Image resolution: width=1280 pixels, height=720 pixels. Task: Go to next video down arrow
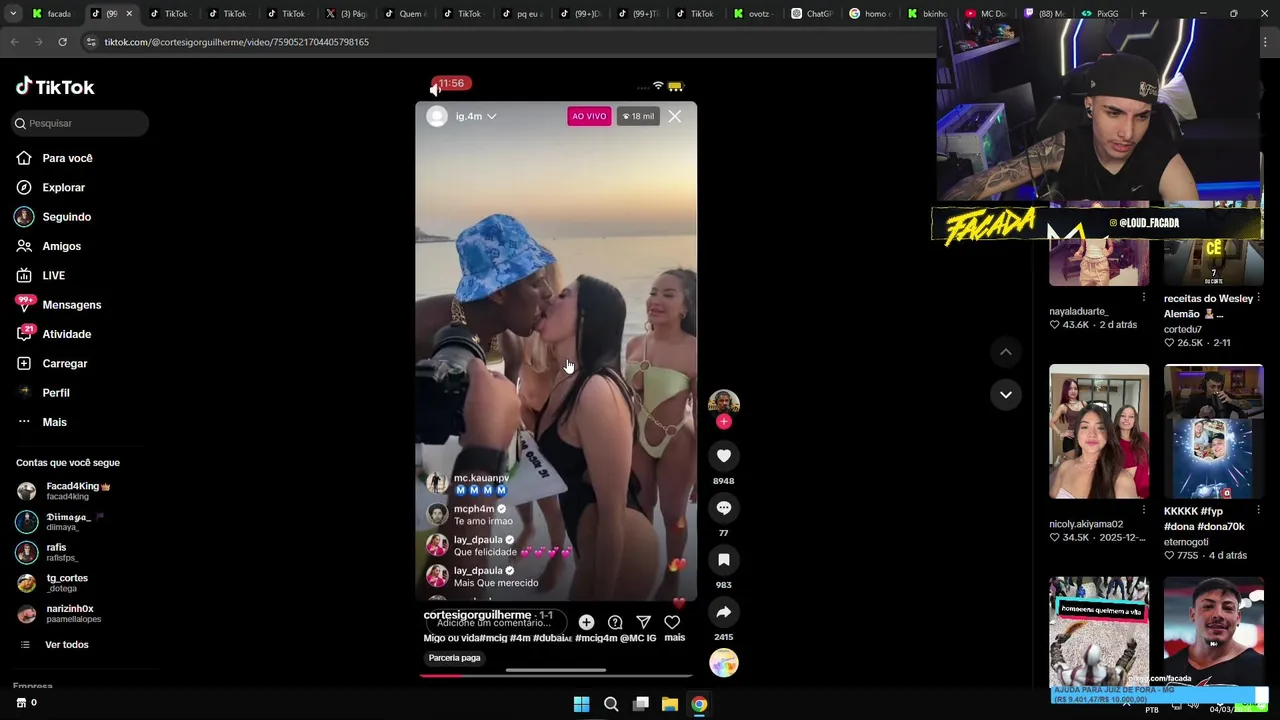pyautogui.click(x=1006, y=394)
